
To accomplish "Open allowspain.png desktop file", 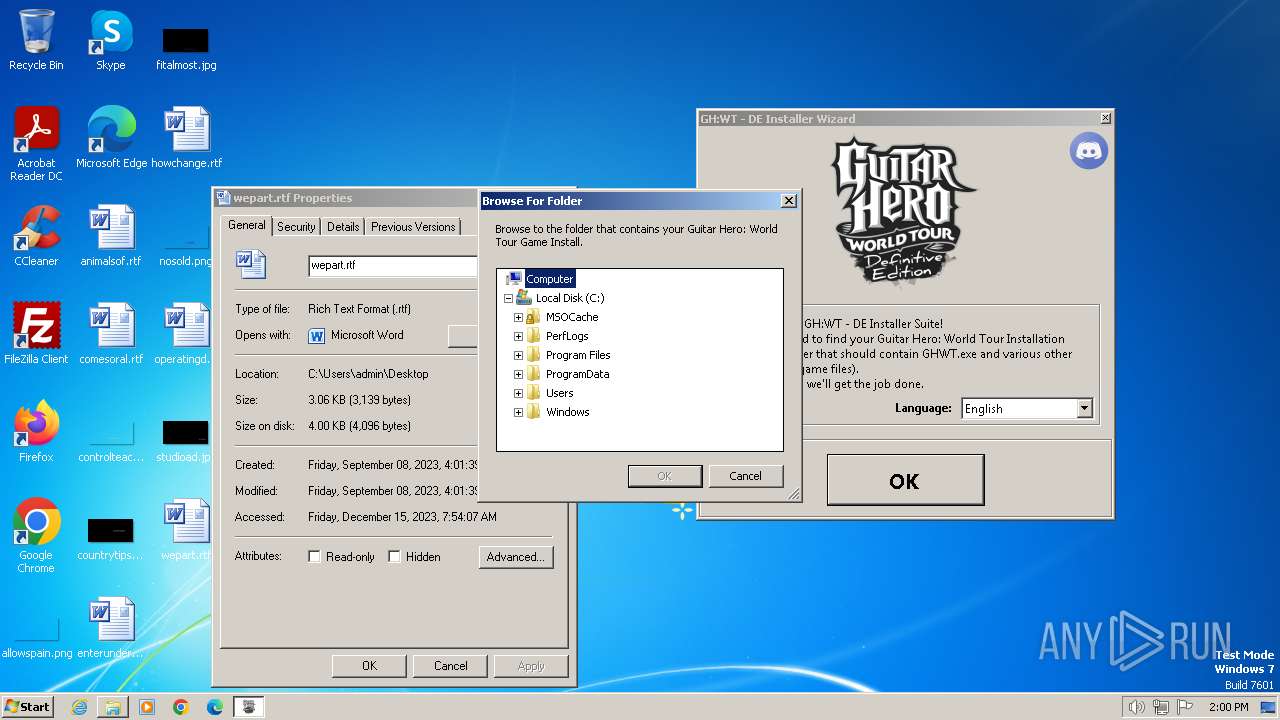I will click(x=37, y=638).
